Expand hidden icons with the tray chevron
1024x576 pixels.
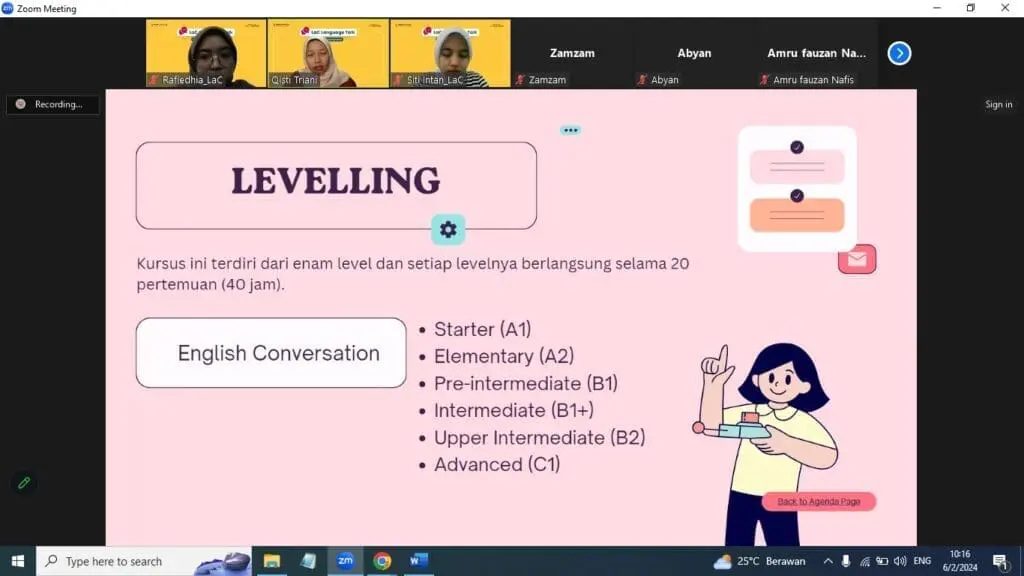coord(828,561)
